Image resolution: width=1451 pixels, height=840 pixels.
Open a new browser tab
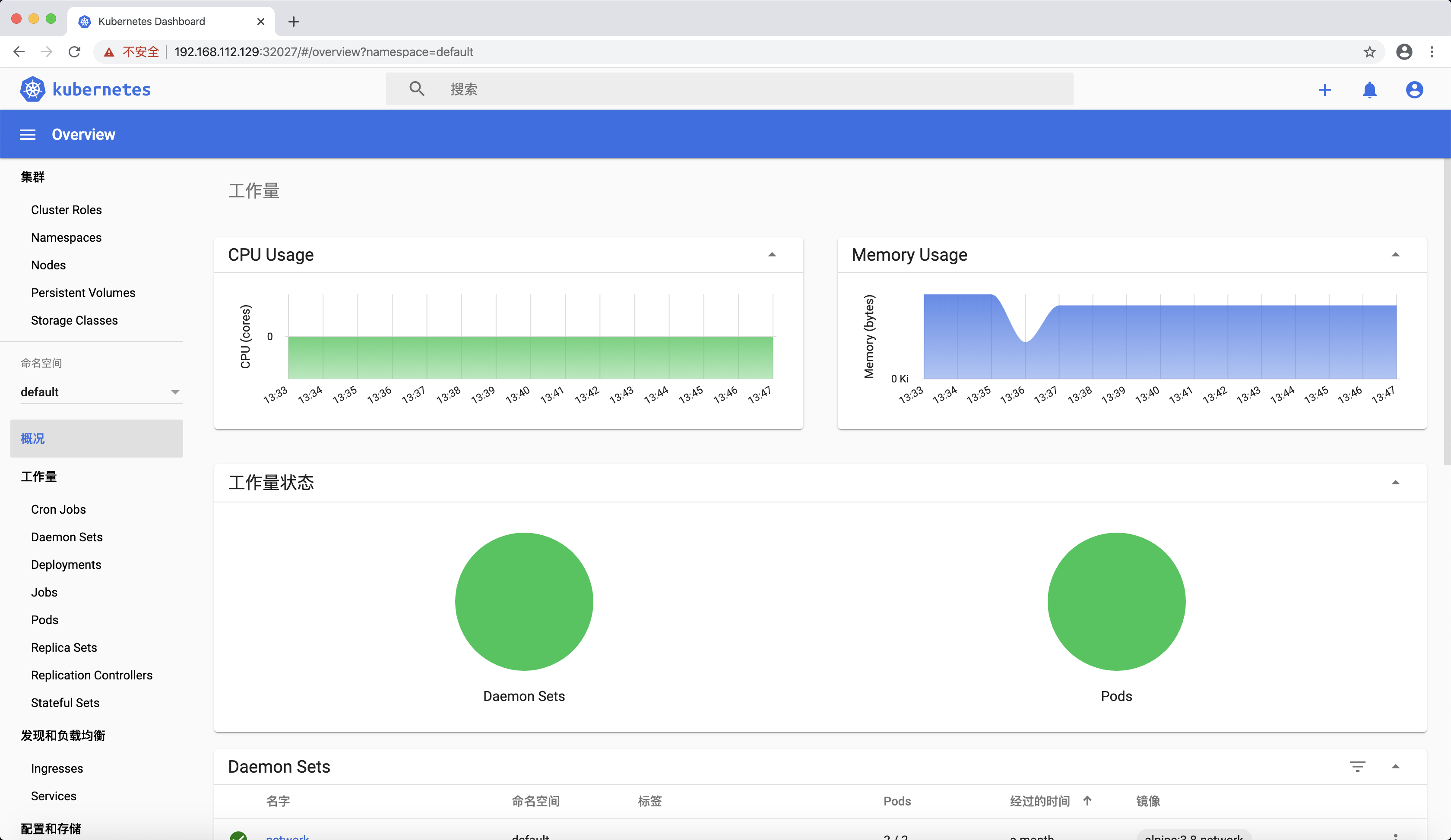pyautogui.click(x=294, y=22)
